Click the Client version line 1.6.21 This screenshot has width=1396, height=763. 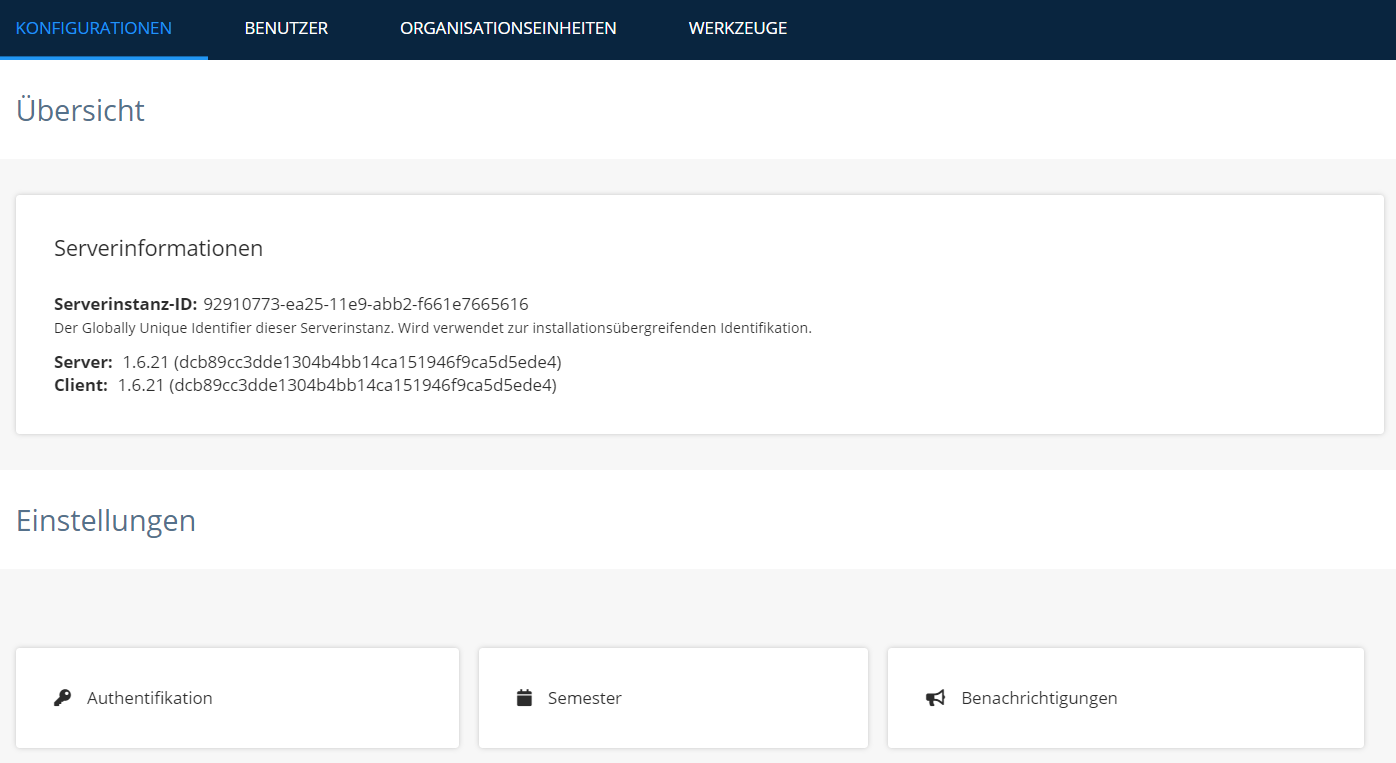[x=305, y=385]
